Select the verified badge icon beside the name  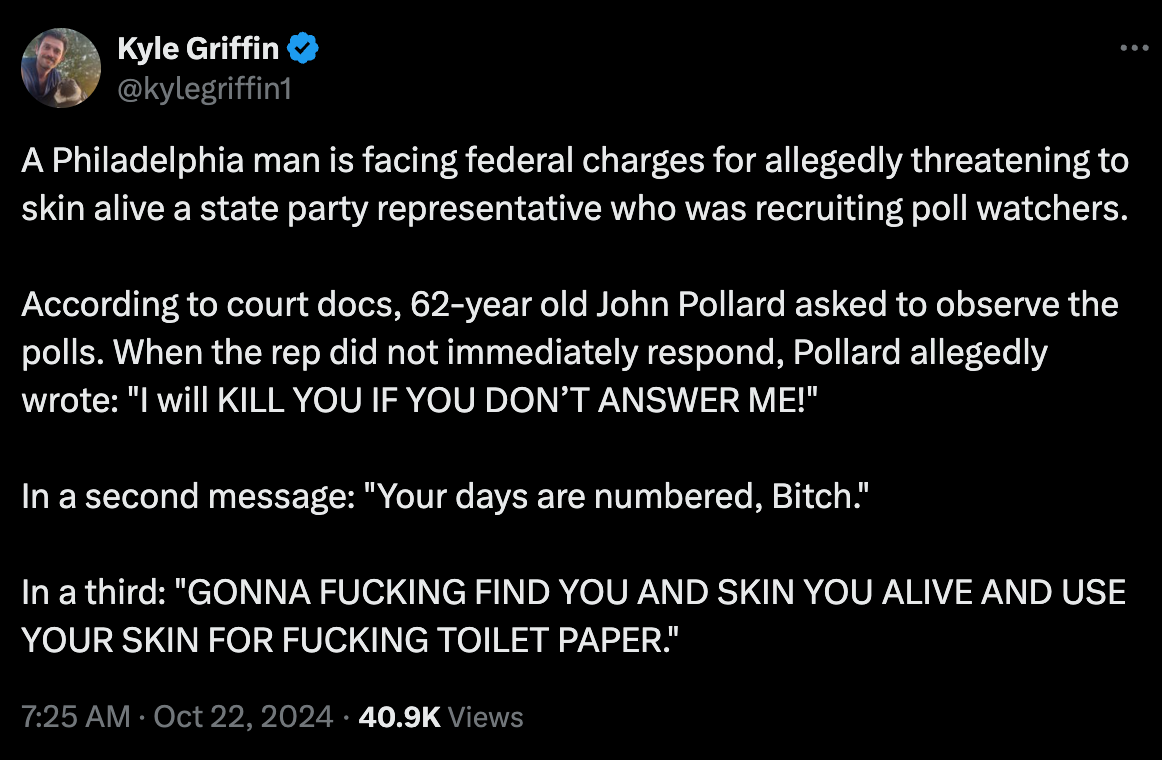(304, 47)
